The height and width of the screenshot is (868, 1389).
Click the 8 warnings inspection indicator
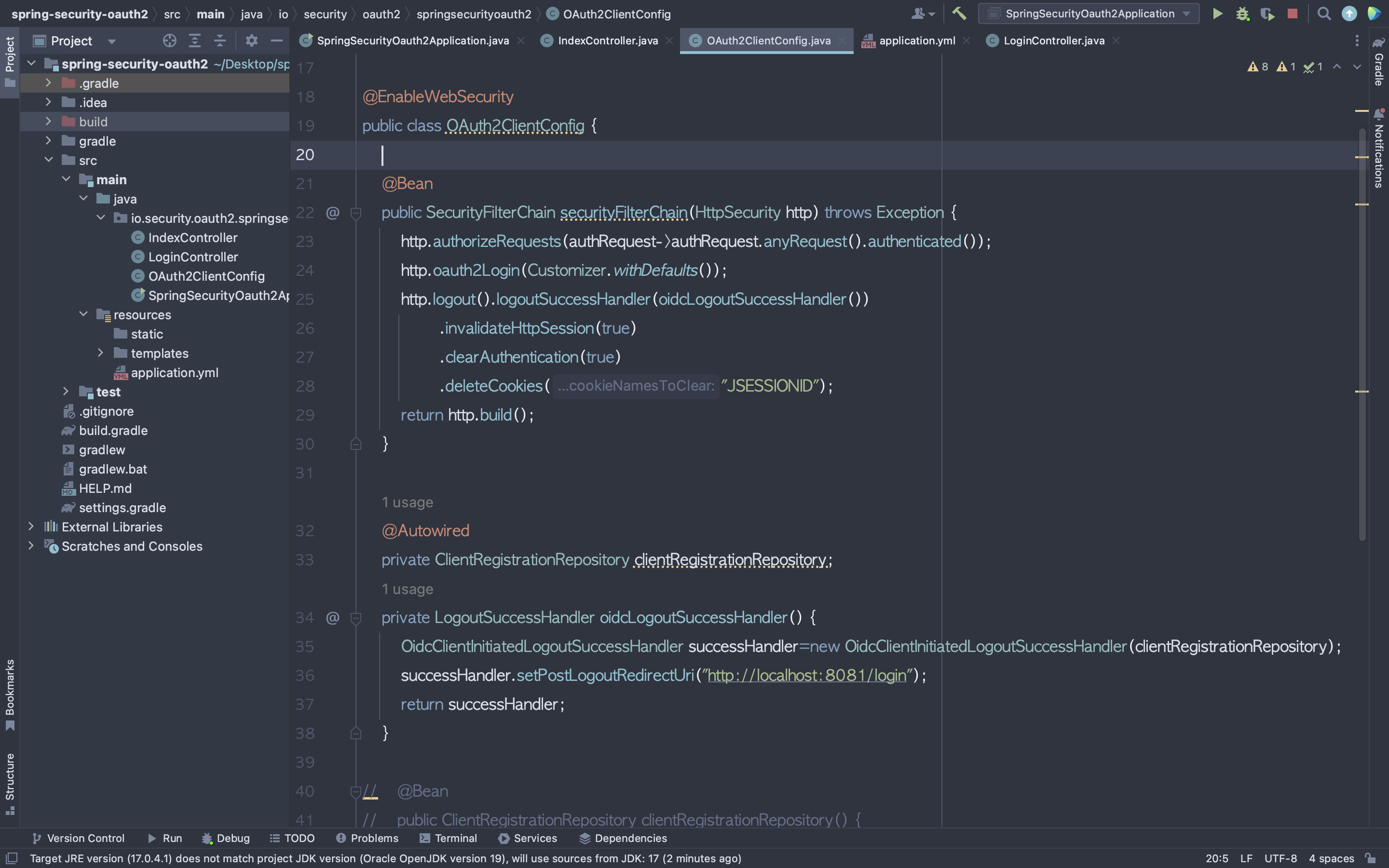pos(1257,67)
